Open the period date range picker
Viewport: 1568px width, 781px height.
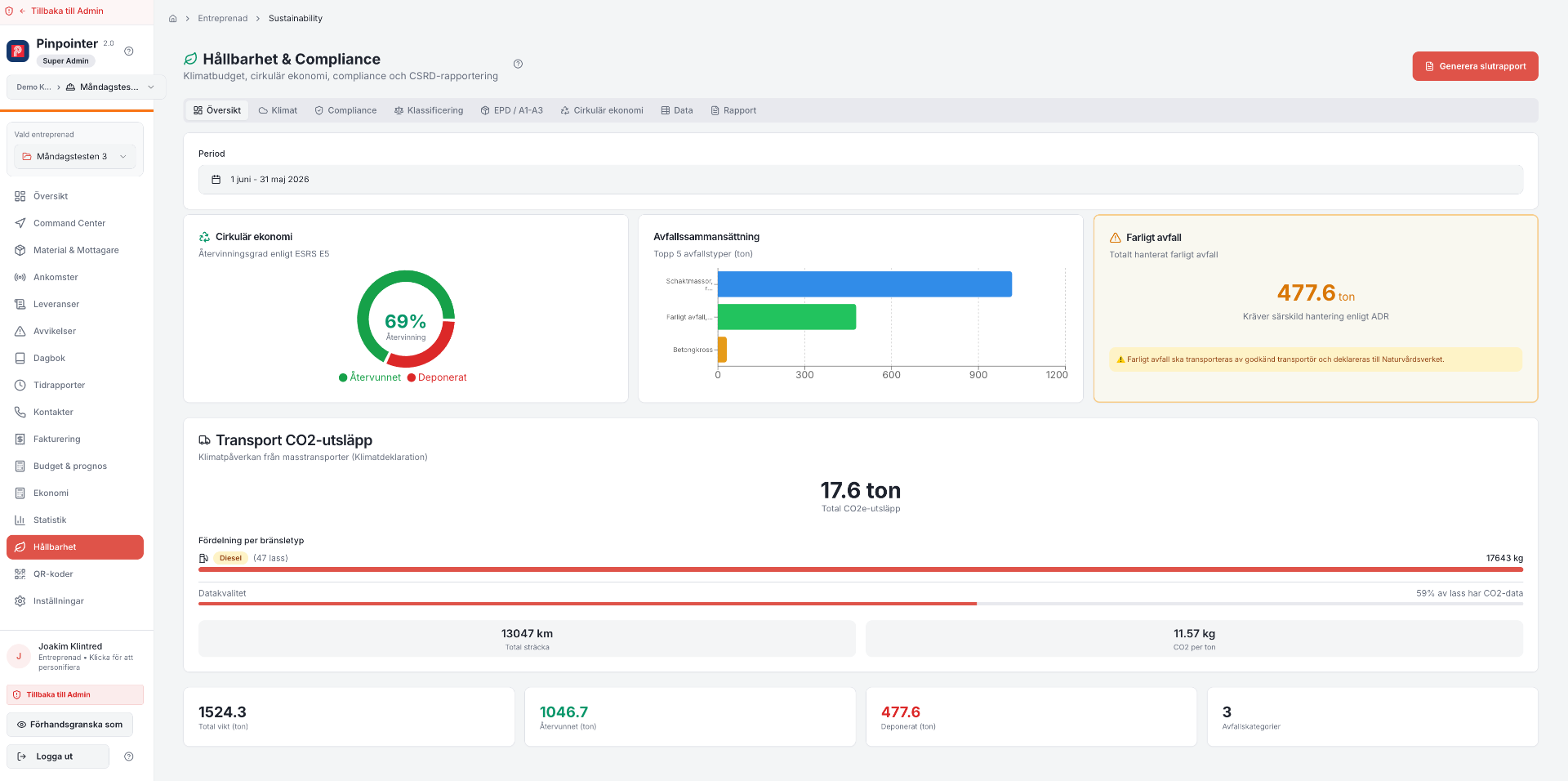click(861, 180)
